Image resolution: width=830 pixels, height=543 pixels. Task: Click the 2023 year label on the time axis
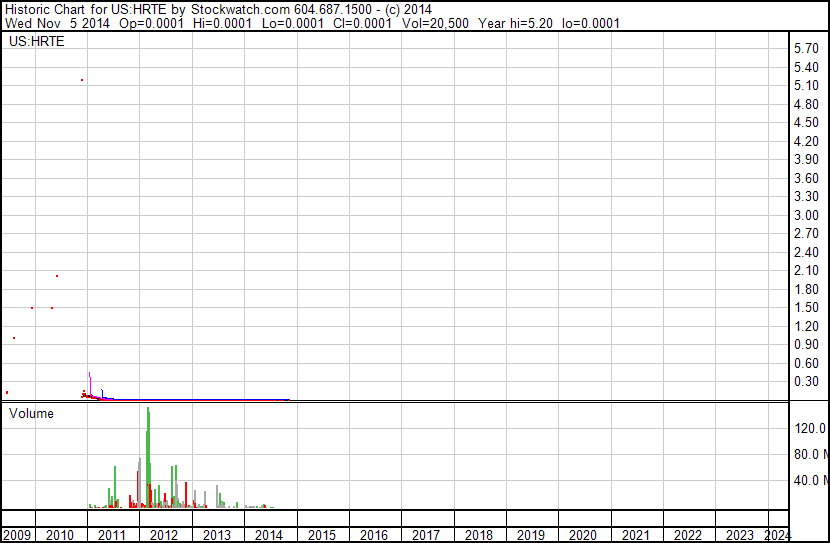coord(739,535)
